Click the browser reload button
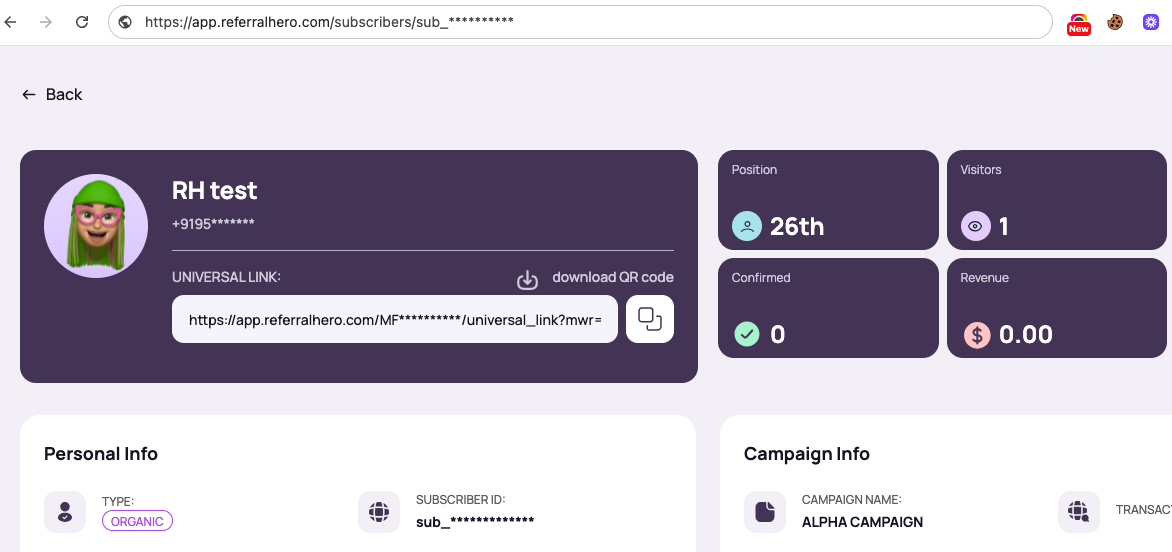 click(x=82, y=22)
